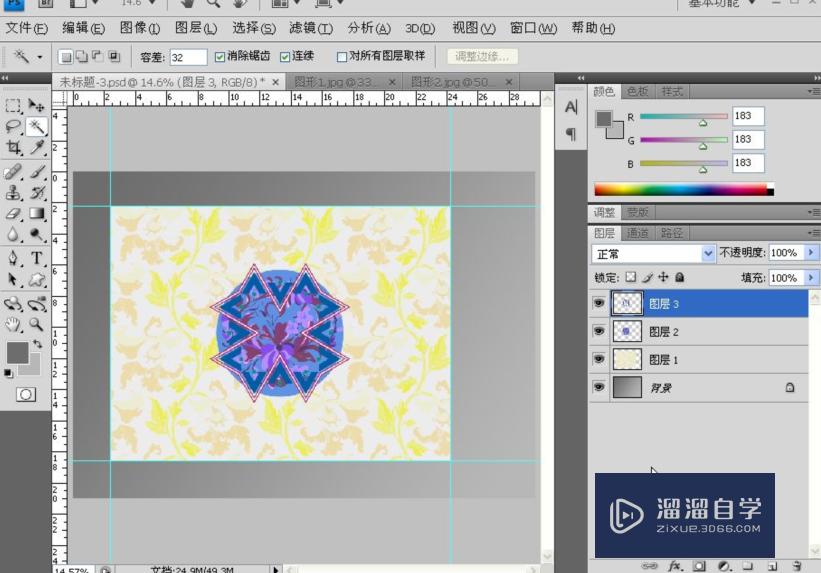This screenshot has height=573, width=821.
Task: Select the Horizontal Type tool
Action: coord(36,258)
